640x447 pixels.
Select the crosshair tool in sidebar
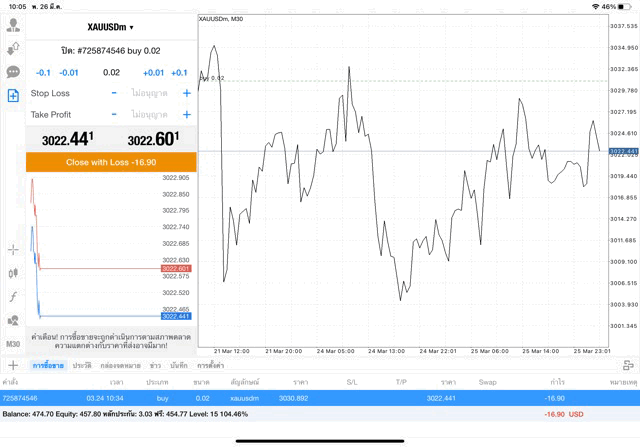click(x=13, y=249)
